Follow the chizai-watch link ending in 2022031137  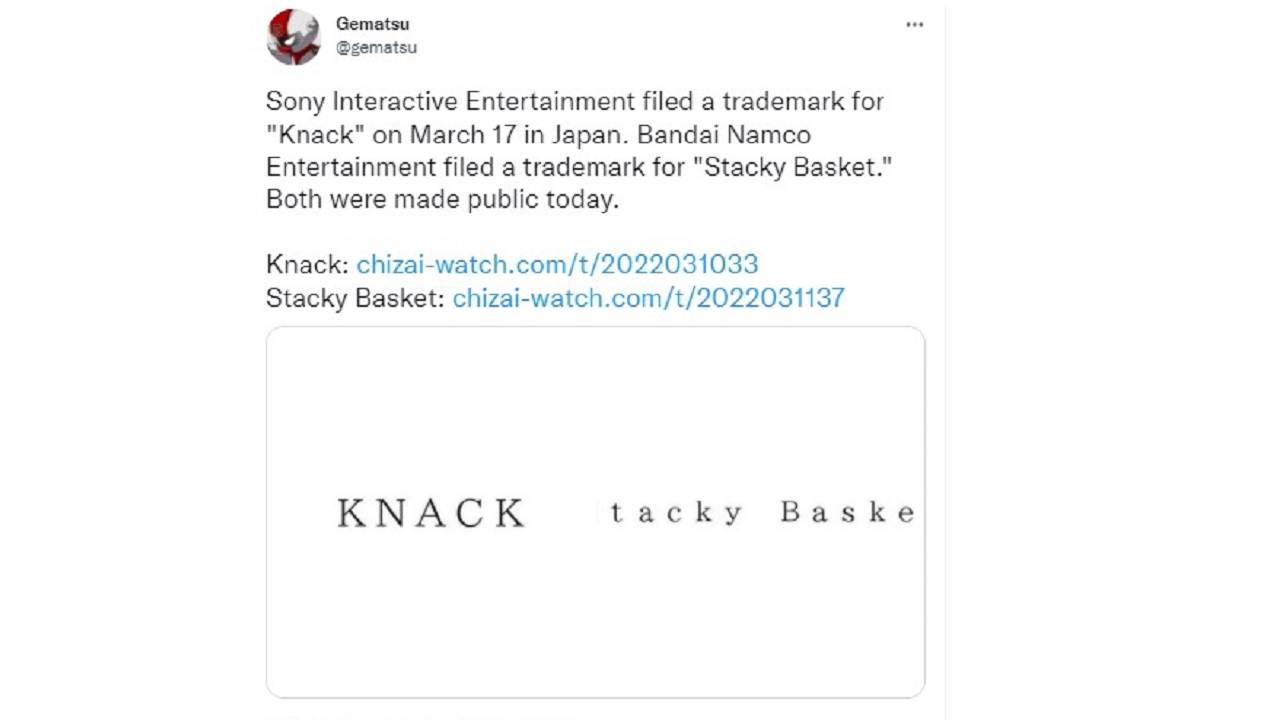tap(648, 297)
